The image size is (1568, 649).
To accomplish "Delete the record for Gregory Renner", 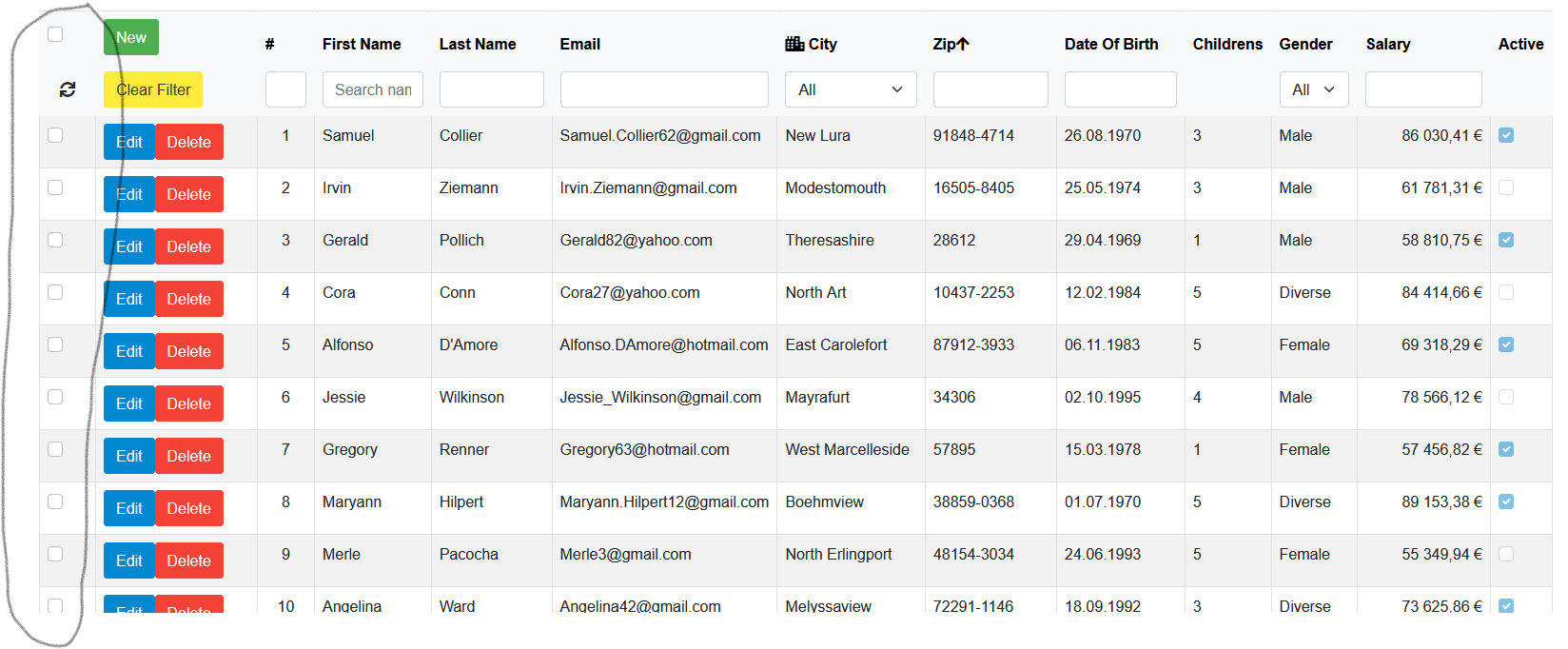I will point(188,455).
